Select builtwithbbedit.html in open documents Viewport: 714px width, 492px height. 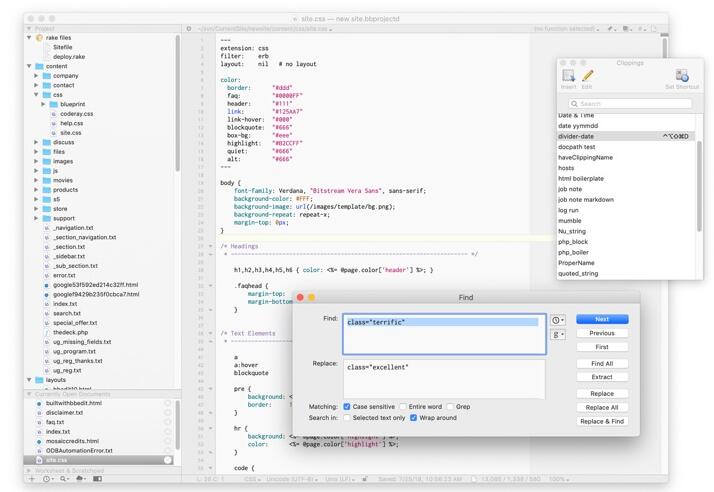point(74,403)
